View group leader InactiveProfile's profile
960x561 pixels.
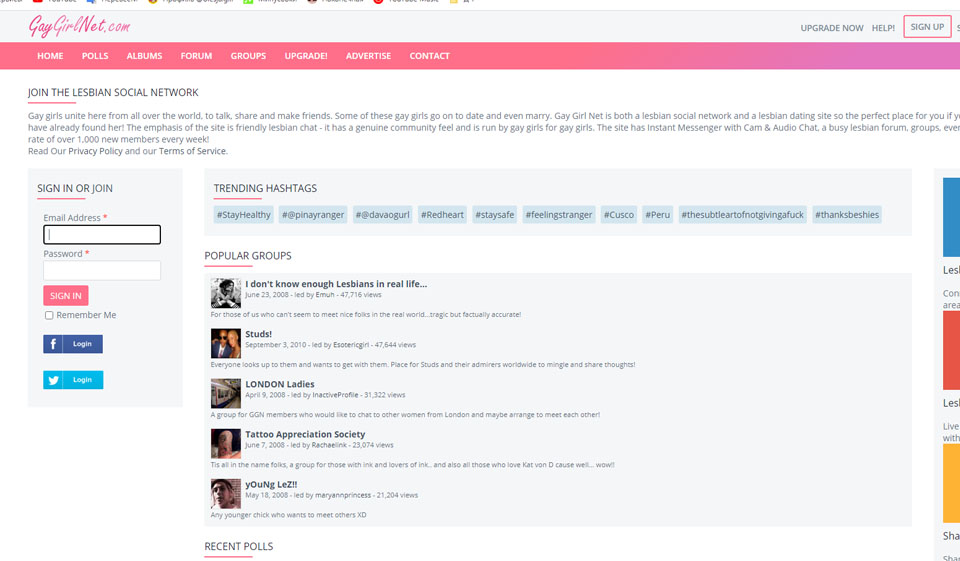tap(336, 395)
